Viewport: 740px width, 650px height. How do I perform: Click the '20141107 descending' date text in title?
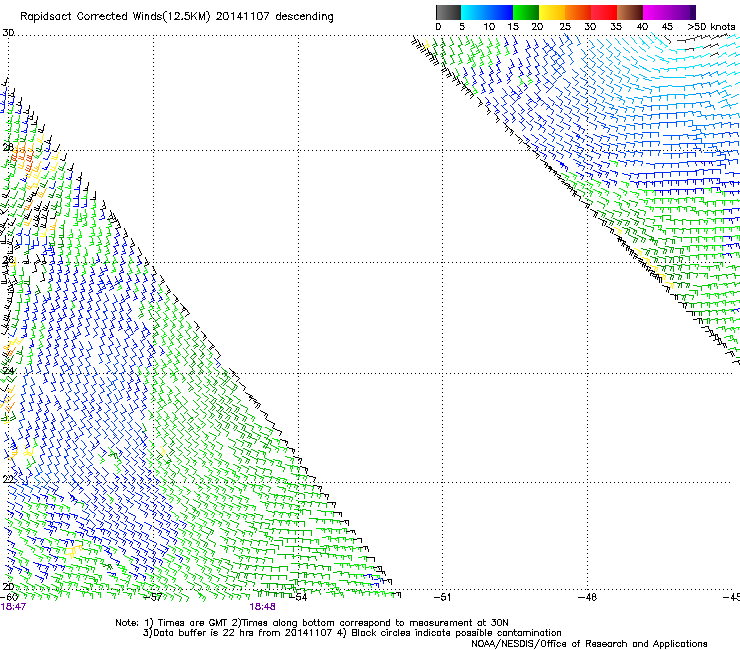(x=275, y=17)
